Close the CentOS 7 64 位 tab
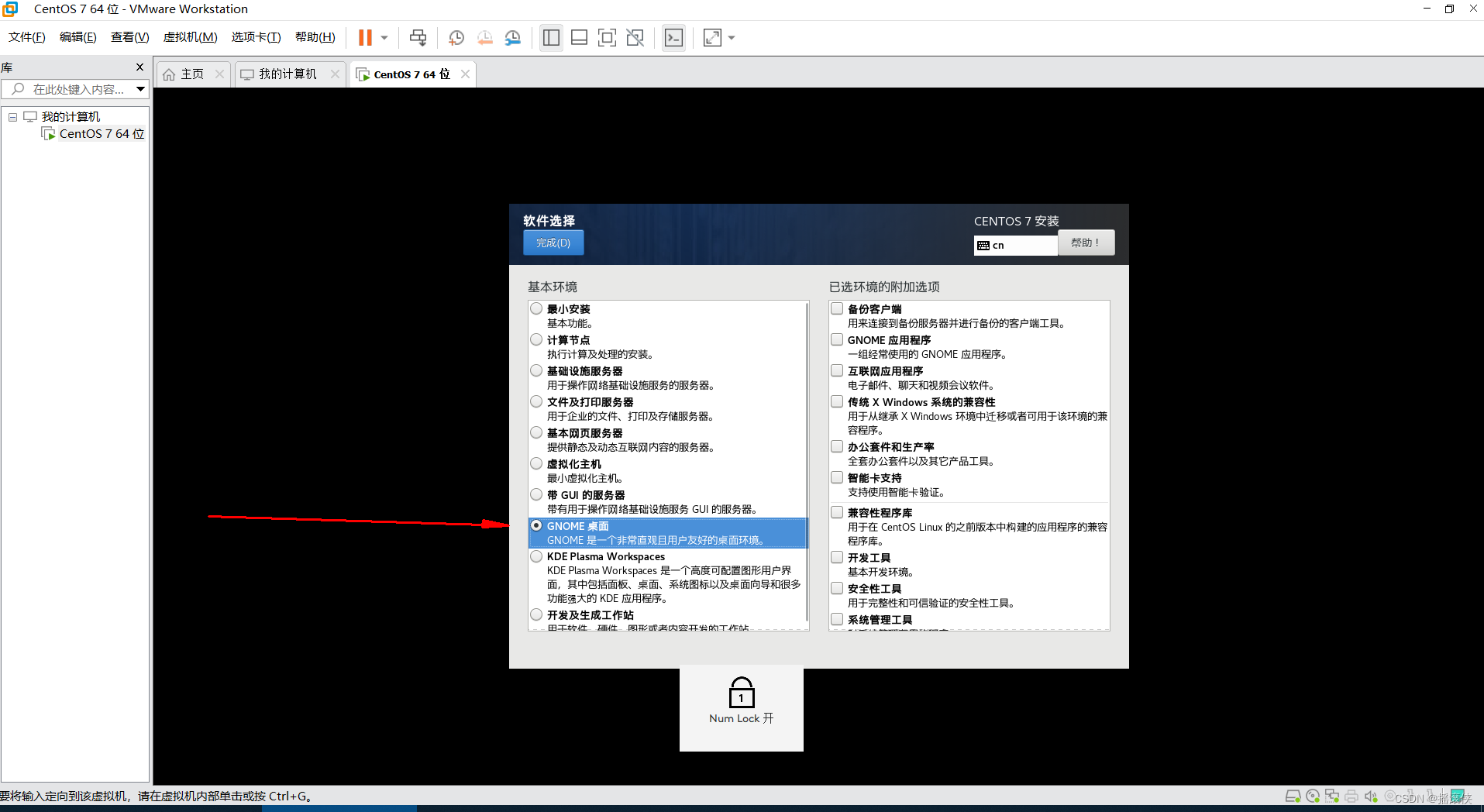The width and height of the screenshot is (1484, 812). 465,74
